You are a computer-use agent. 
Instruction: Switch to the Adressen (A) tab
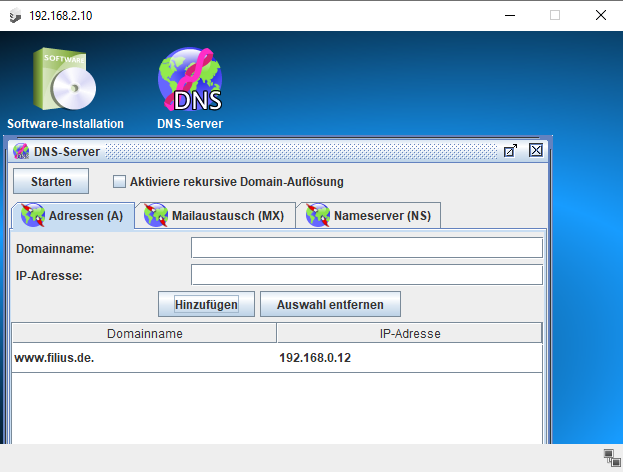73,216
